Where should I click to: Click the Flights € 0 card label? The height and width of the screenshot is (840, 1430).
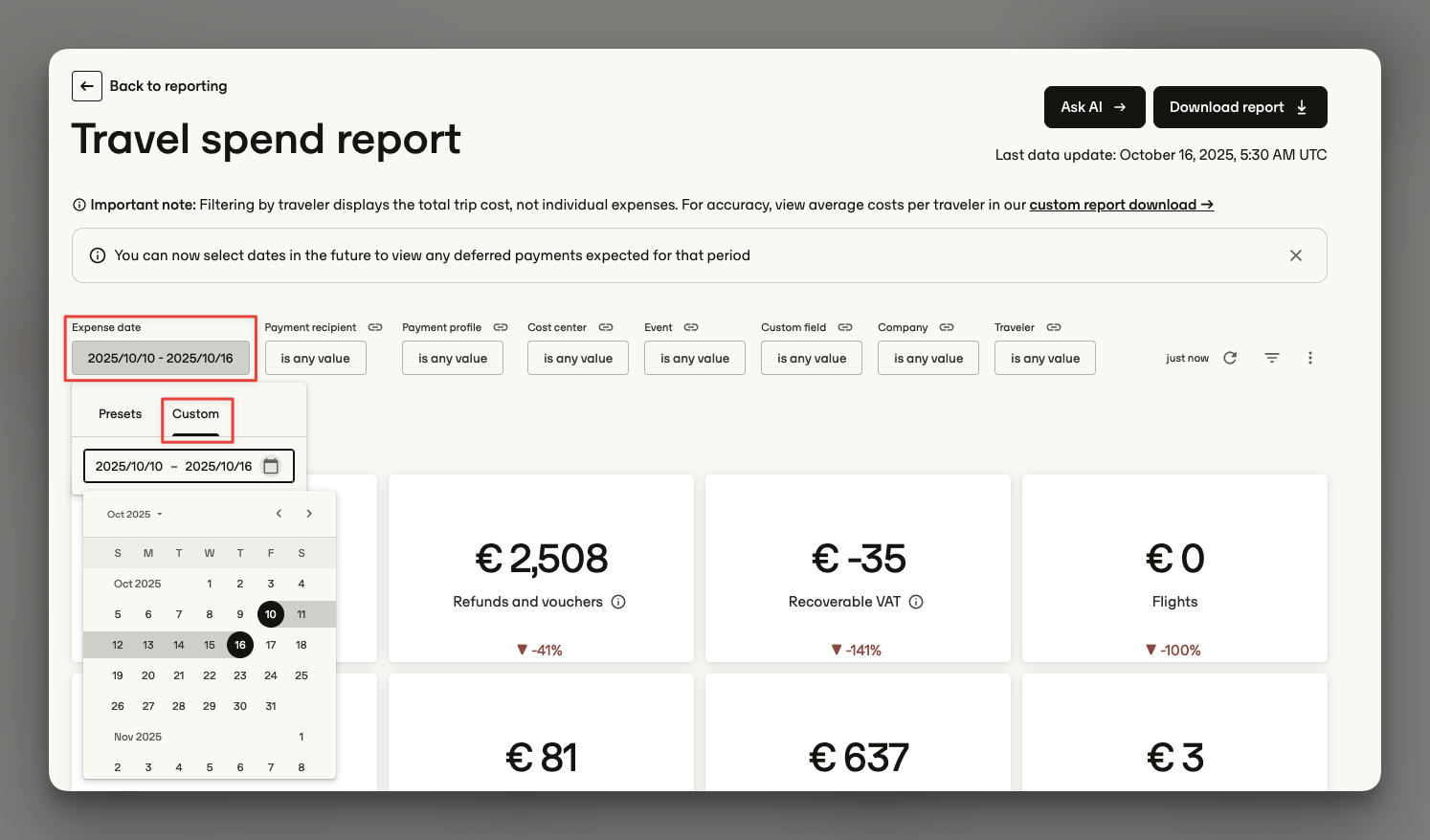pyautogui.click(x=1174, y=602)
